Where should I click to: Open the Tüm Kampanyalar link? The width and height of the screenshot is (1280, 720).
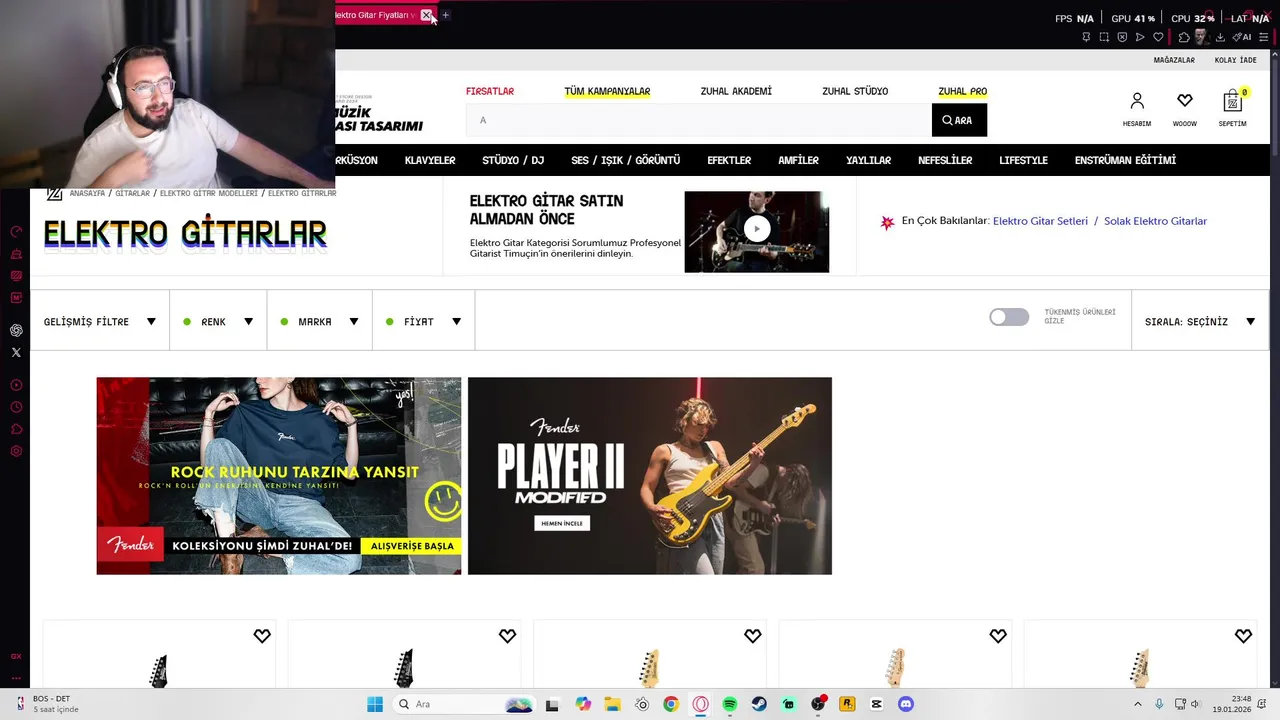(x=607, y=91)
